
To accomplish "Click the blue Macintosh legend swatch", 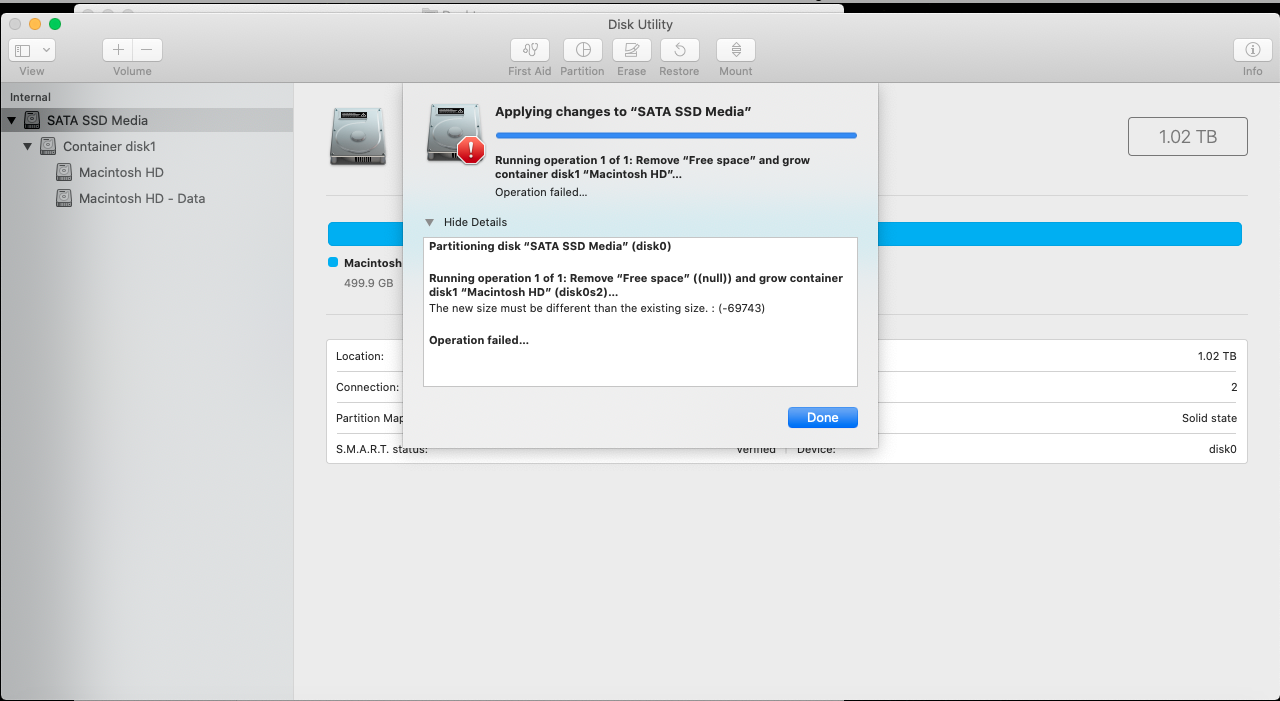I will [x=333, y=262].
